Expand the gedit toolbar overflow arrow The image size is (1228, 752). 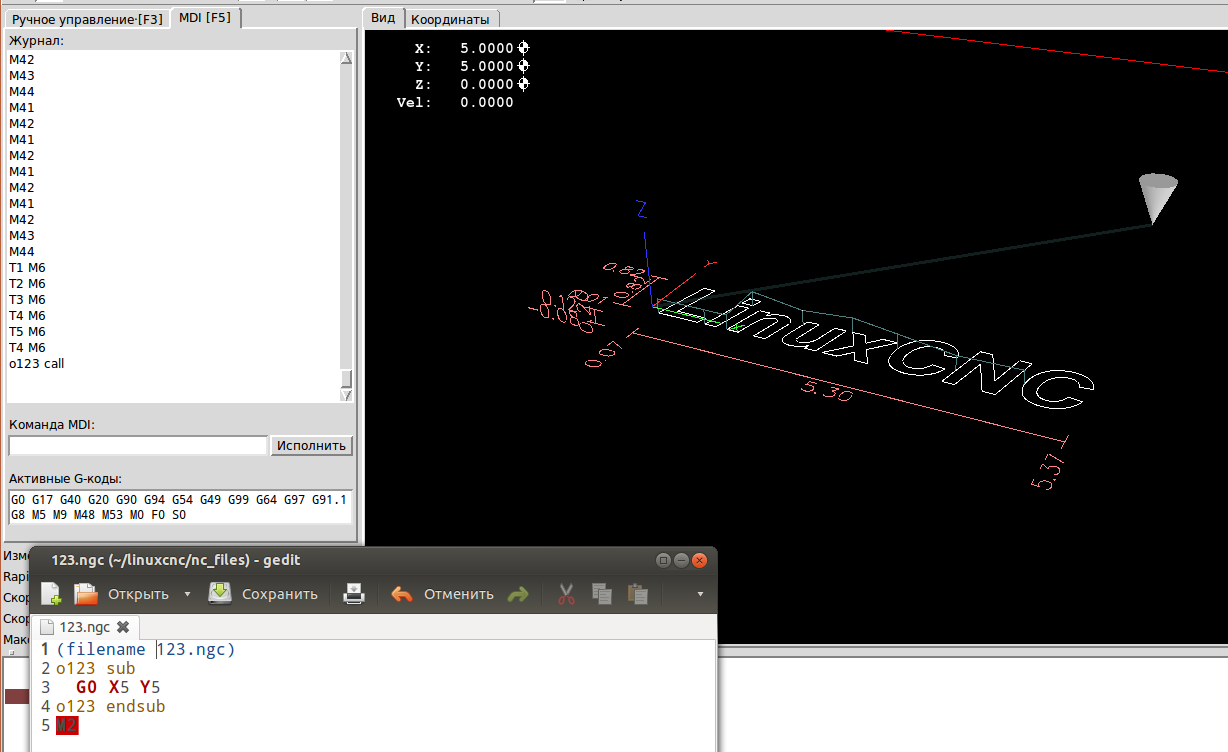pos(700,594)
